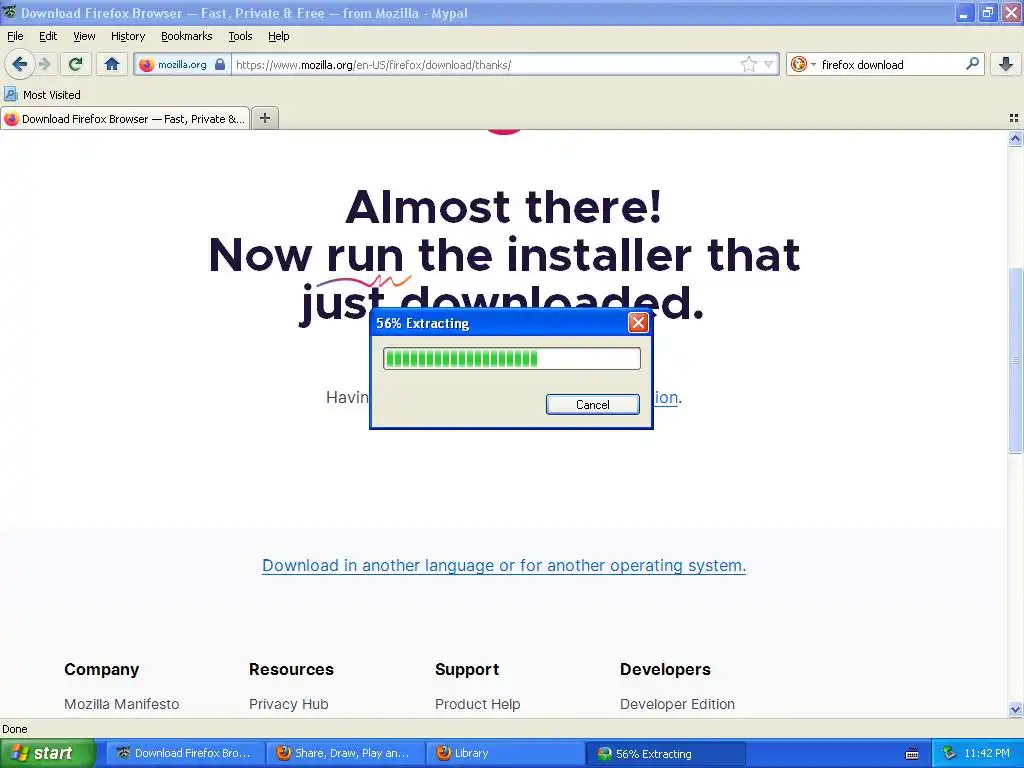
Task: Click the Mypal raccoon title bar icon
Action: tap(10, 12)
